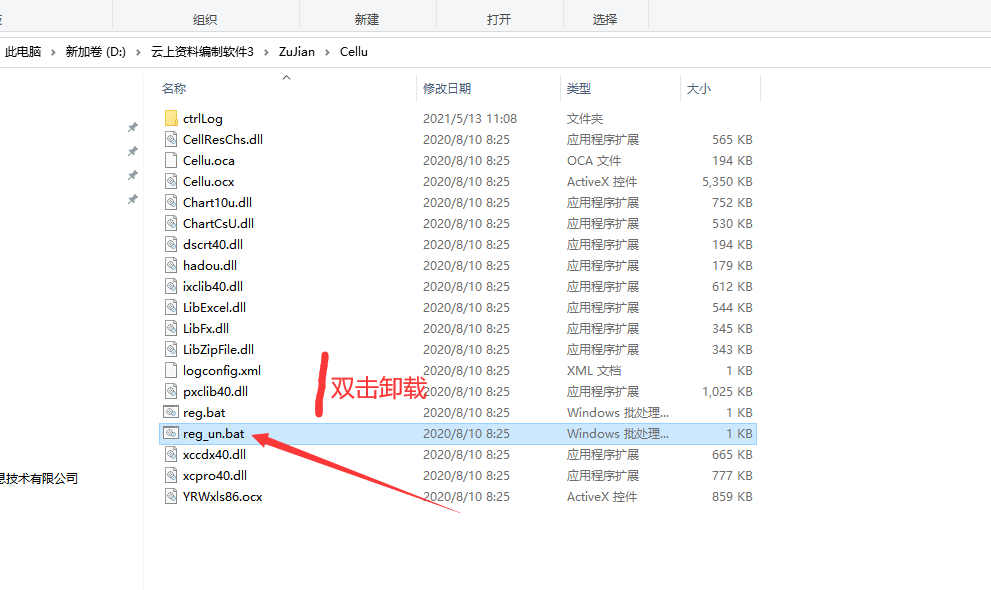This screenshot has width=991, height=590.
Task: Sort files by 名称 column header
Action: pyautogui.click(x=174, y=89)
